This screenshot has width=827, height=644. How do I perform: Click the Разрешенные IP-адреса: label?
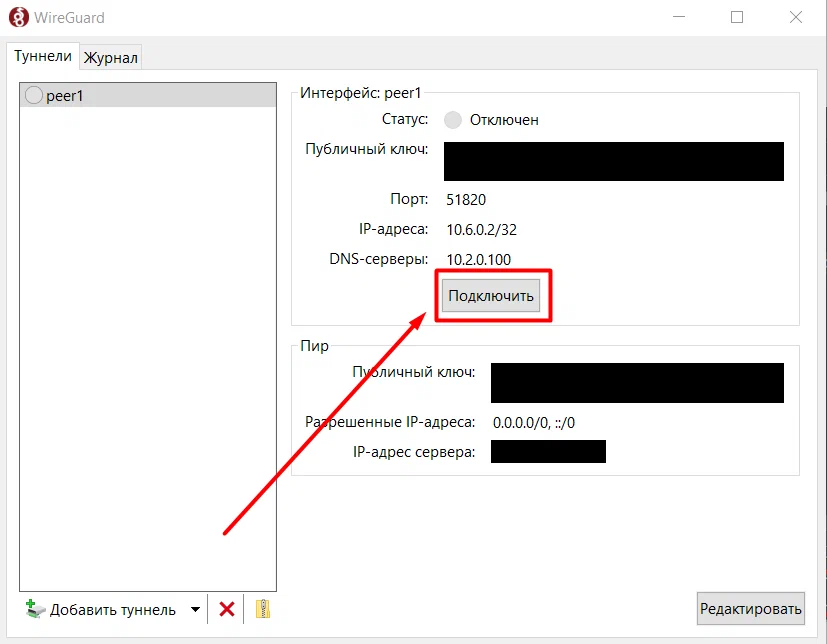click(x=390, y=422)
